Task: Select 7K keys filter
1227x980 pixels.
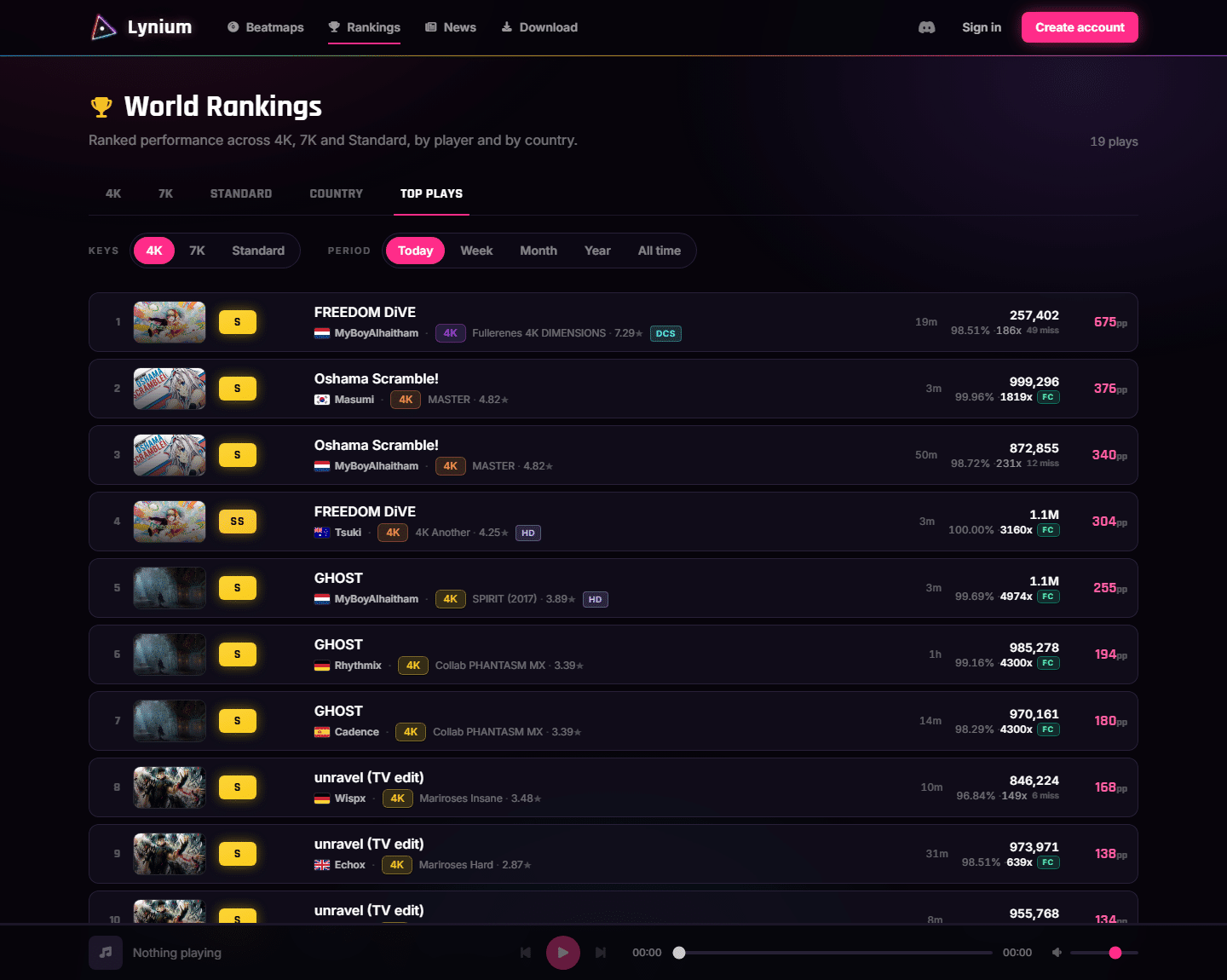Action: click(x=197, y=251)
